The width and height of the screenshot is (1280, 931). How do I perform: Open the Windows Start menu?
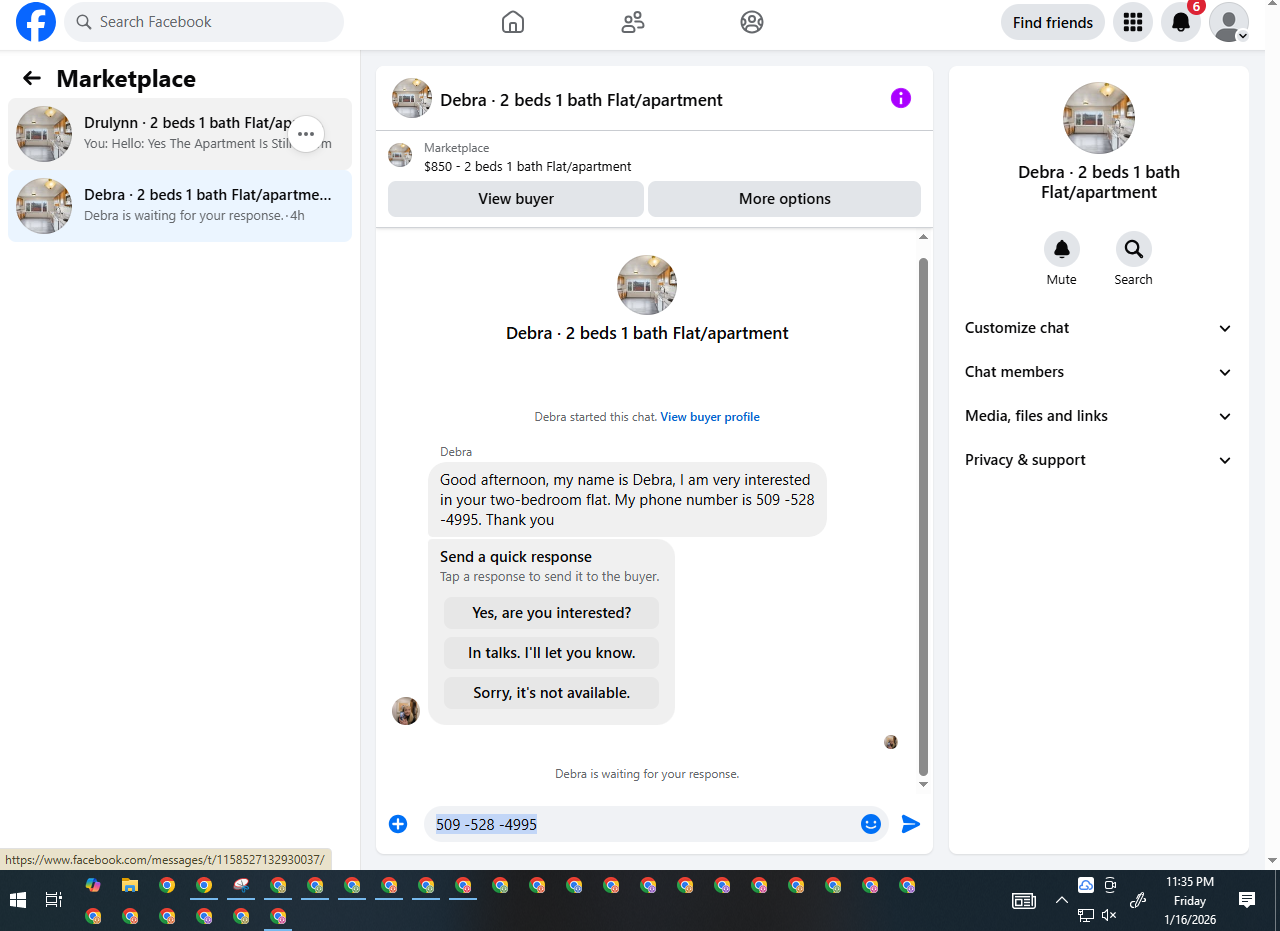pos(17,900)
